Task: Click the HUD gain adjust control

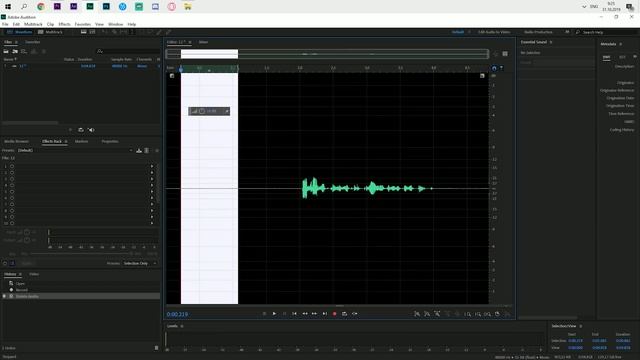Action: tap(202, 111)
